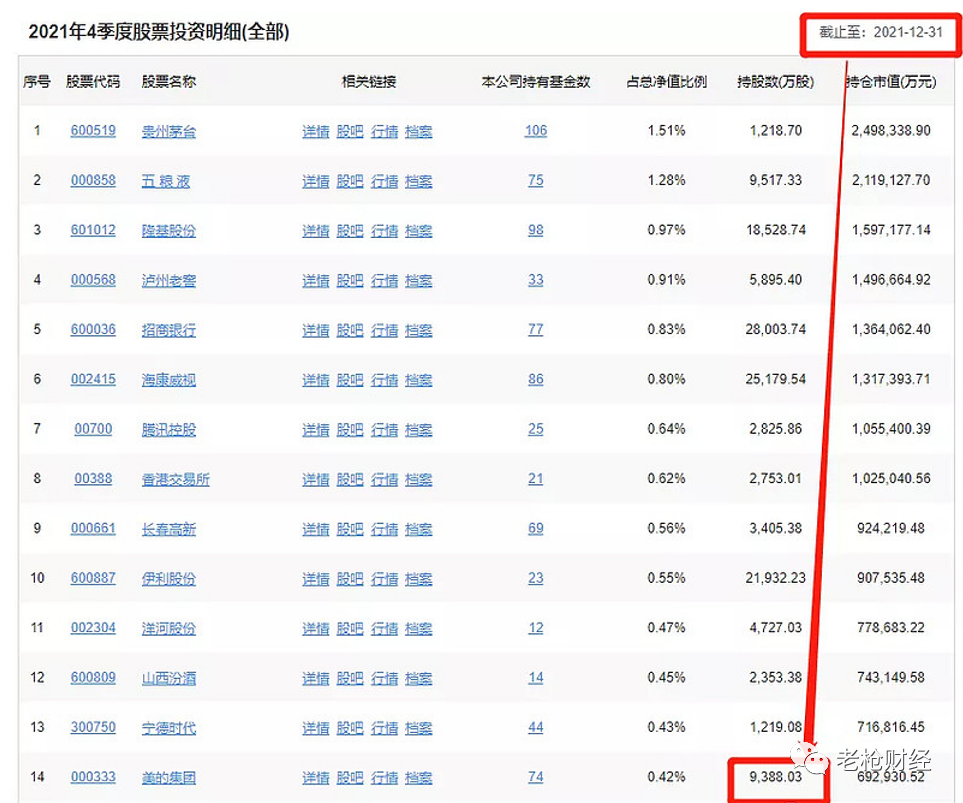Open 五粮液 stock name link
Image resolution: width=963 pixels, height=803 pixels.
pyautogui.click(x=166, y=181)
